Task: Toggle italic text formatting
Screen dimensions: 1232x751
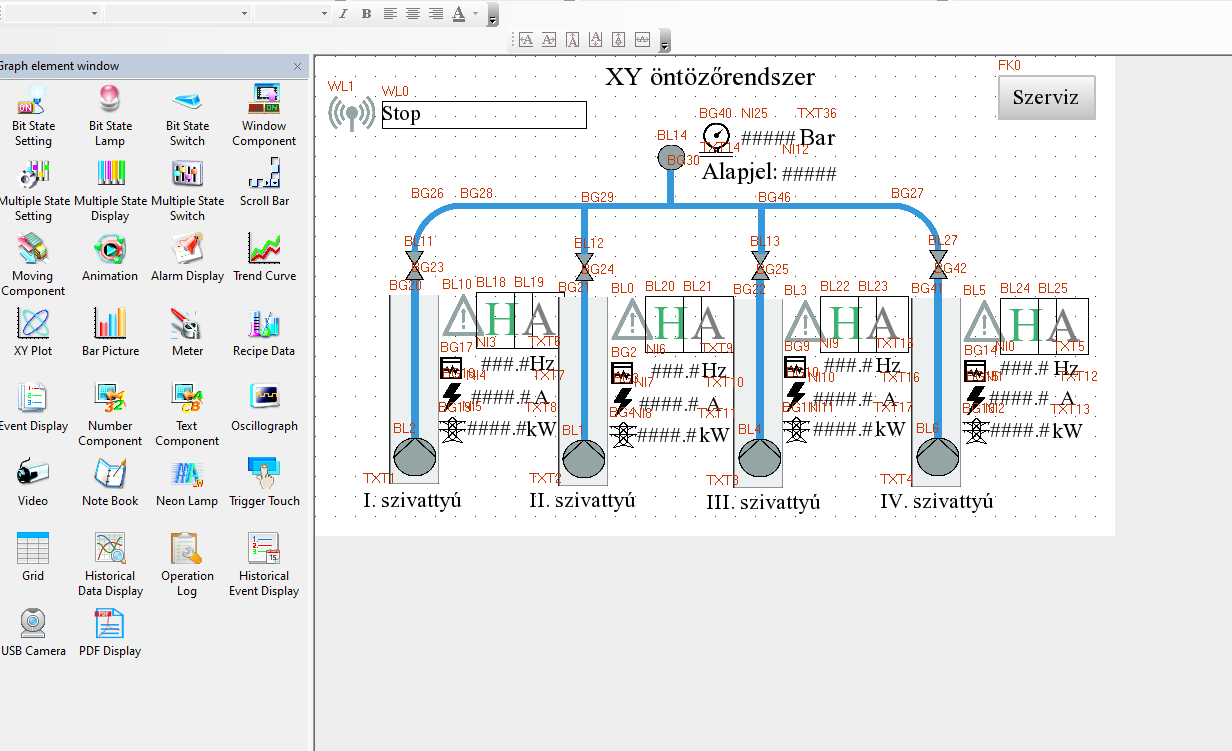Action: click(x=343, y=14)
